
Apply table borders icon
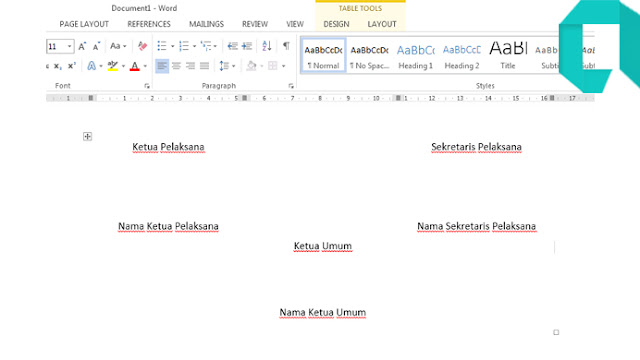click(x=272, y=66)
